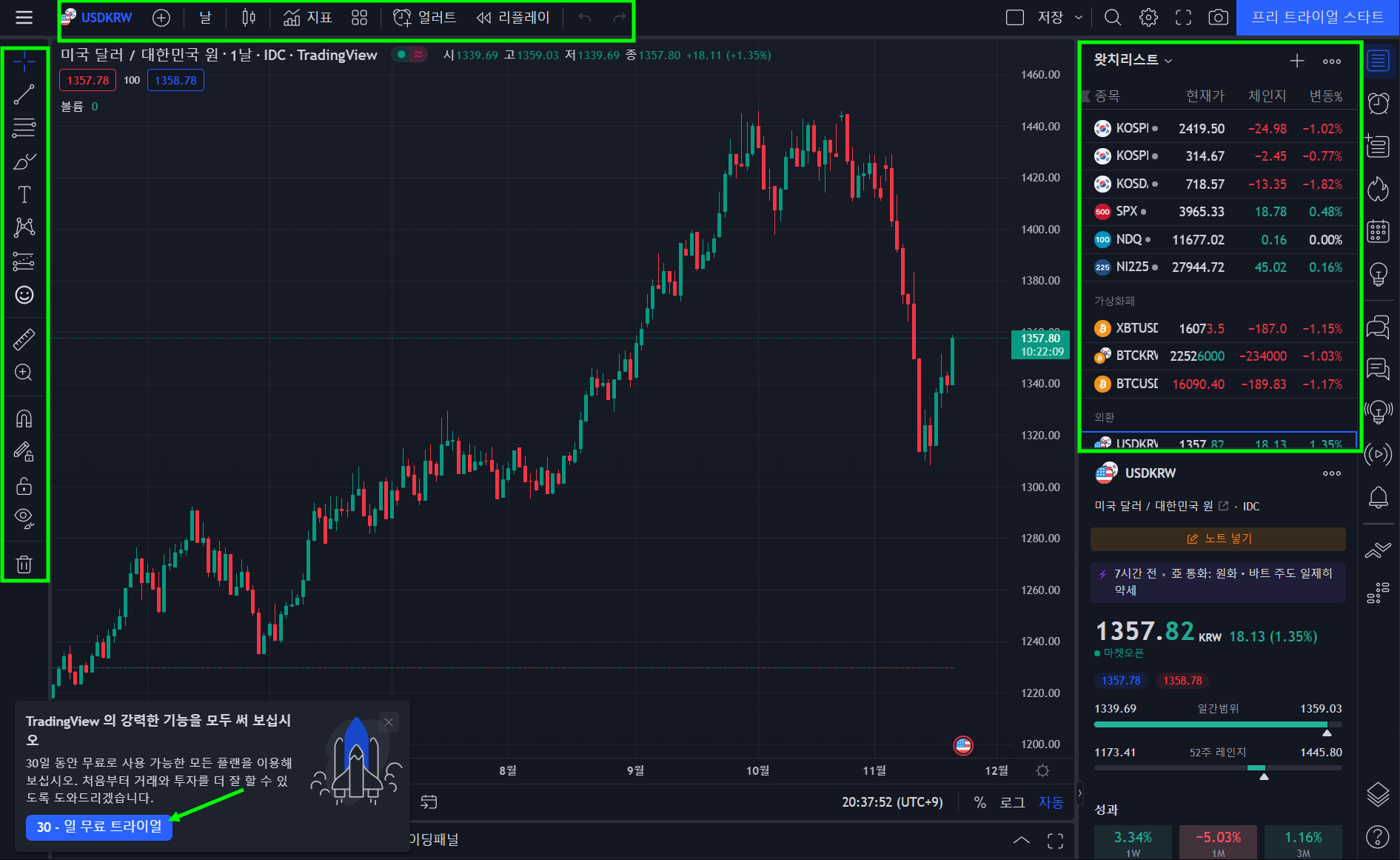Click 프리 트라이얼 스타트 button
Image resolution: width=1400 pixels, height=860 pixels.
click(x=1318, y=17)
